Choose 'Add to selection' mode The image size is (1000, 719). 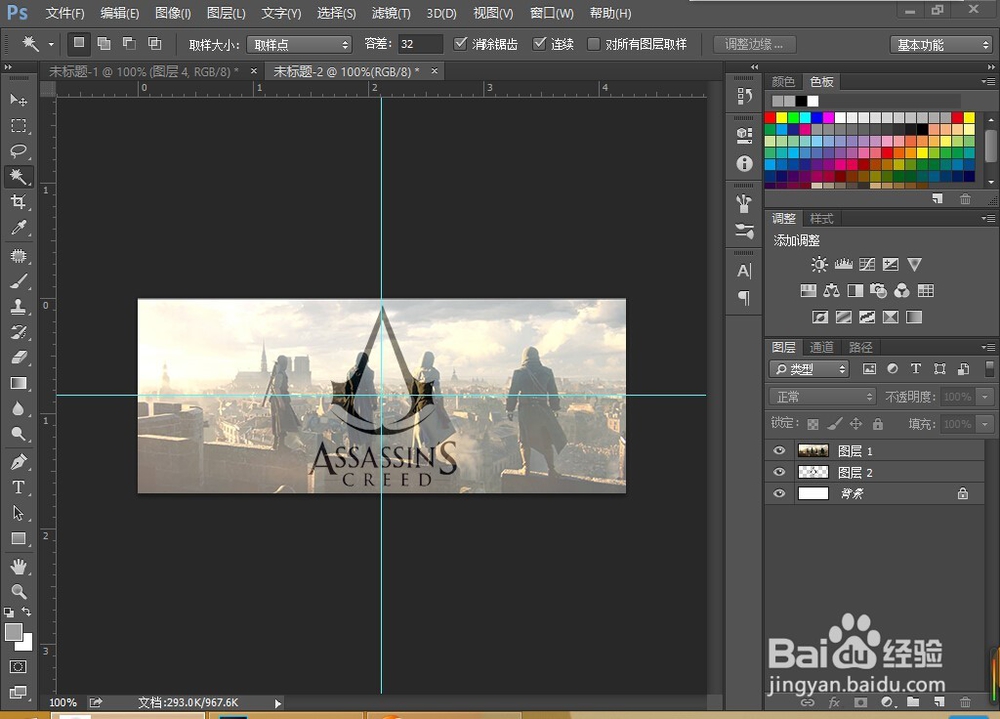(103, 43)
